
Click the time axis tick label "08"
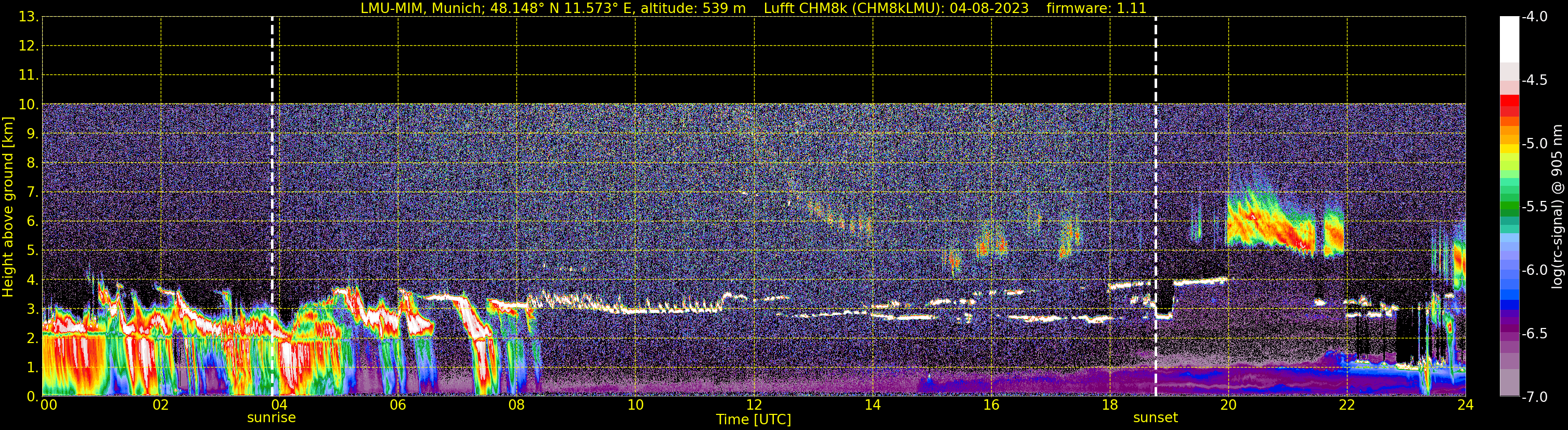[x=516, y=405]
